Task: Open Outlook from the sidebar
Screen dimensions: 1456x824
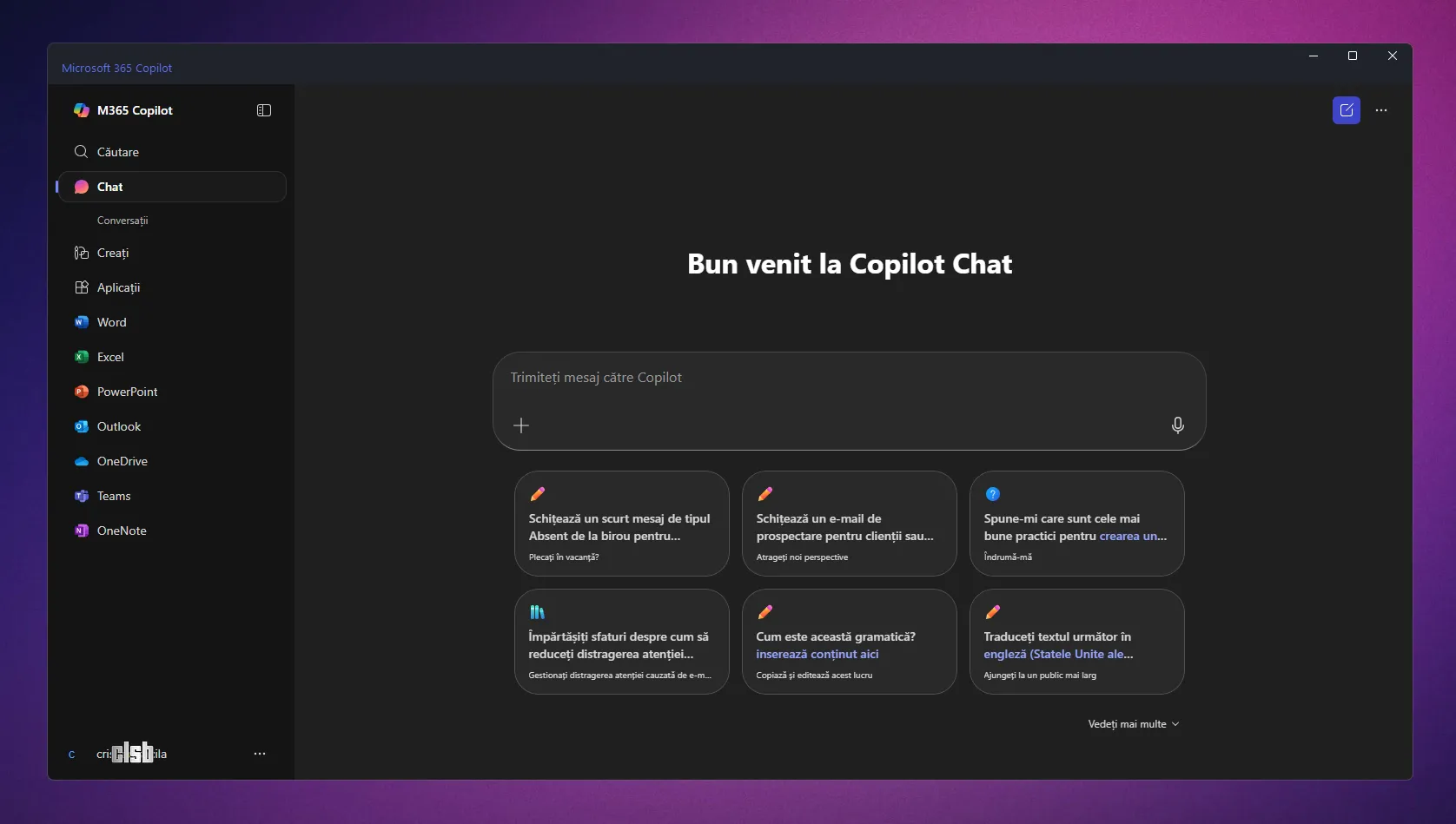Action: (118, 426)
